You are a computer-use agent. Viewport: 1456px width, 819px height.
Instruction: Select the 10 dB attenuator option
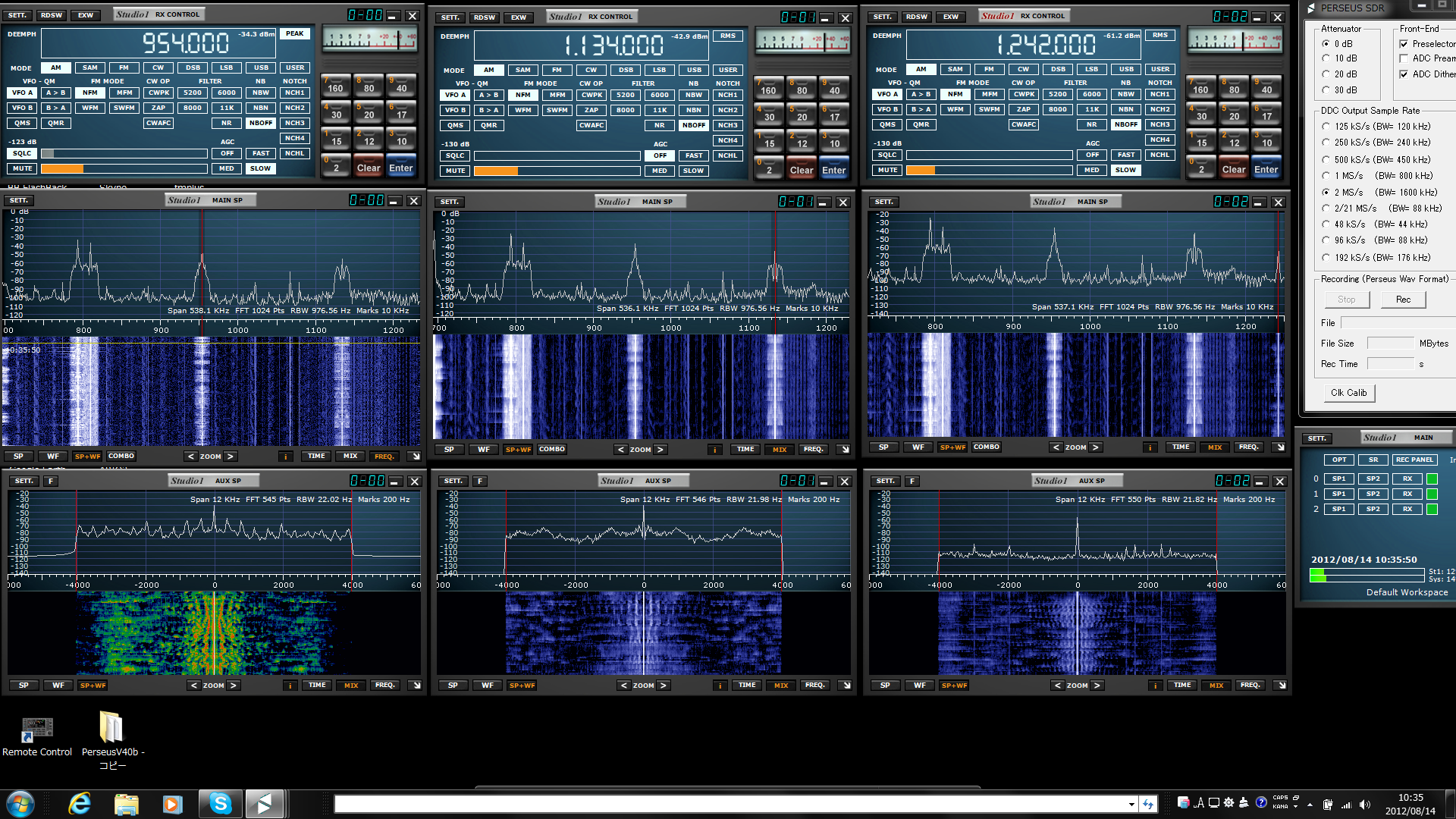(1326, 58)
